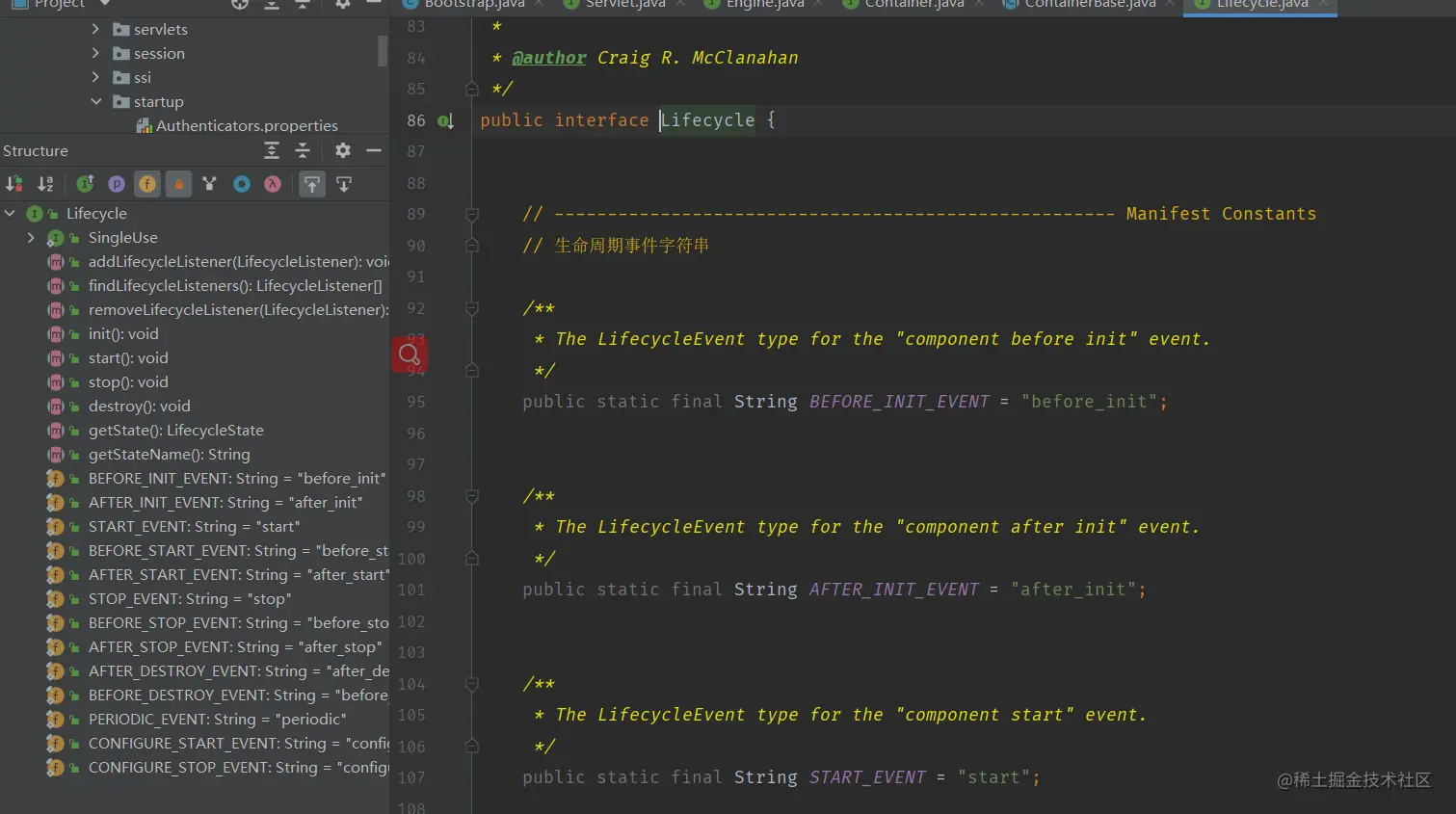Expand the SingleUse node in Structure
Image resolution: width=1456 pixels, height=814 pixels.
31,238
